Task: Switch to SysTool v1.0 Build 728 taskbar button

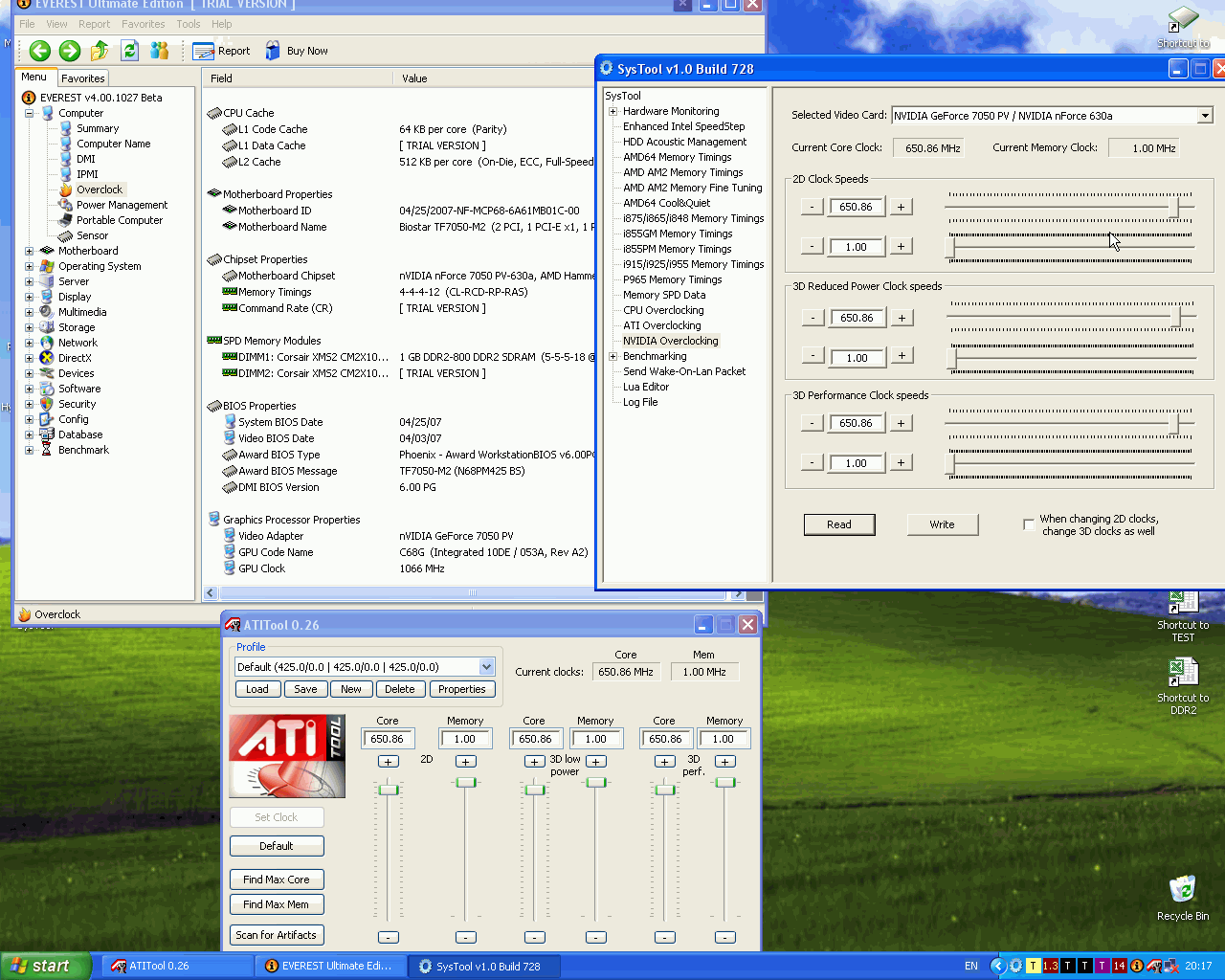Action: tap(484, 967)
